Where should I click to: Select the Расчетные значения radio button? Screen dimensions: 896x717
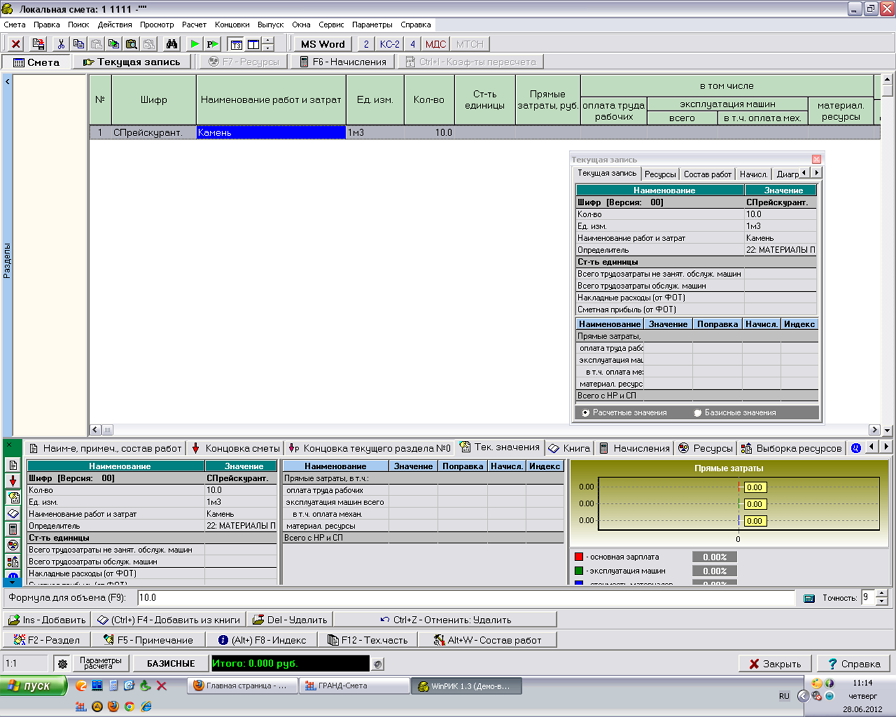pos(585,412)
